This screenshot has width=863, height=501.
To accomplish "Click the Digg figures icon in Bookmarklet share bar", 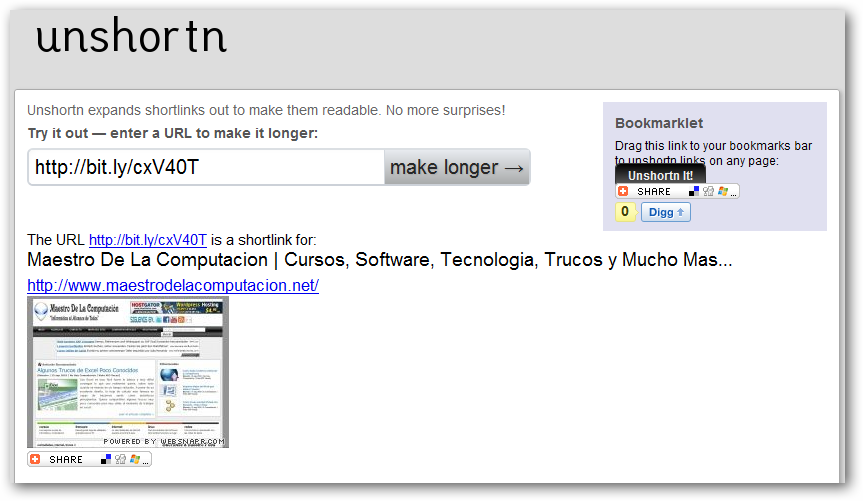I will [708, 191].
